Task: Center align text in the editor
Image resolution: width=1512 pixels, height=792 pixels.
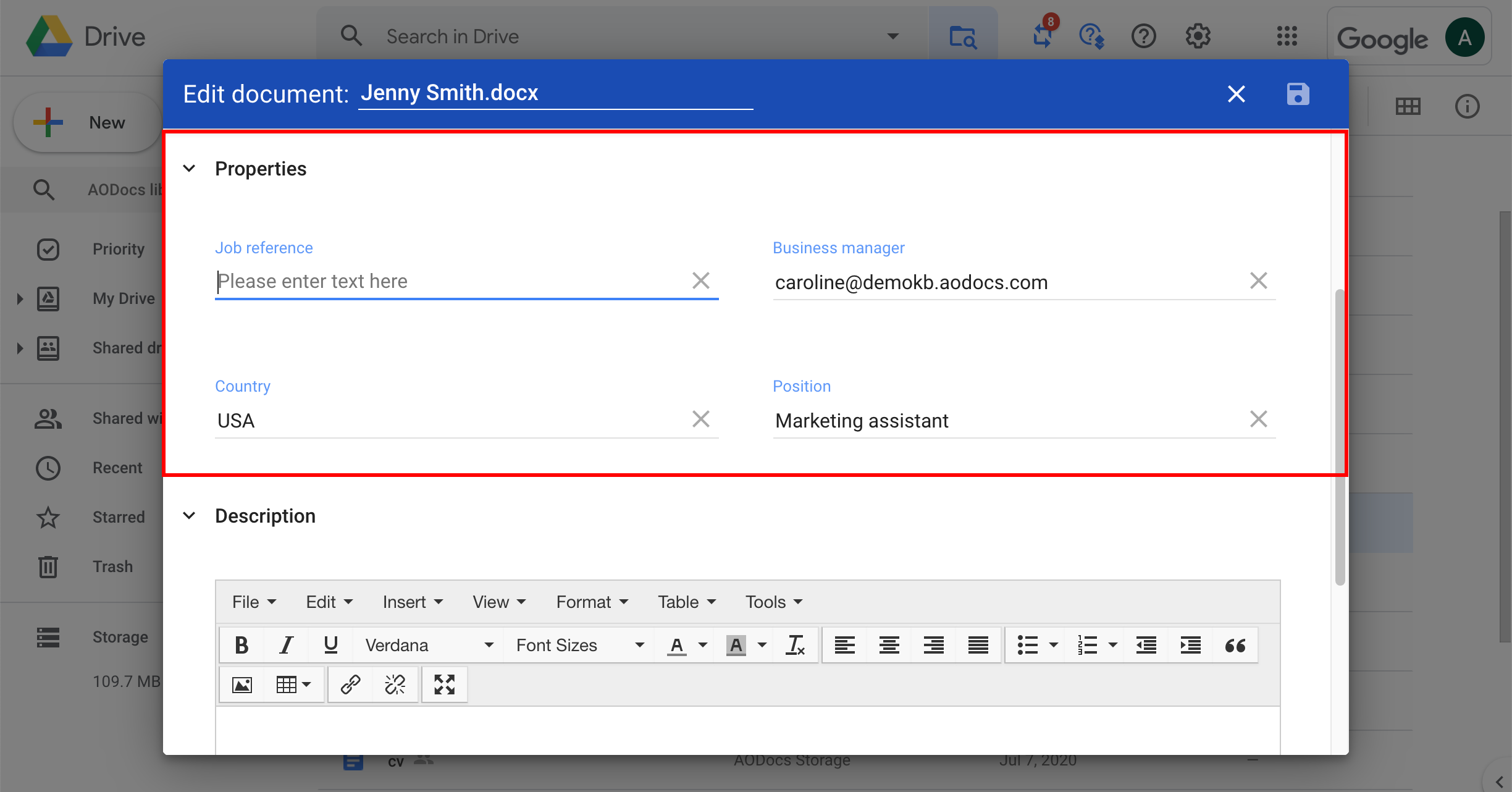Action: 889,645
